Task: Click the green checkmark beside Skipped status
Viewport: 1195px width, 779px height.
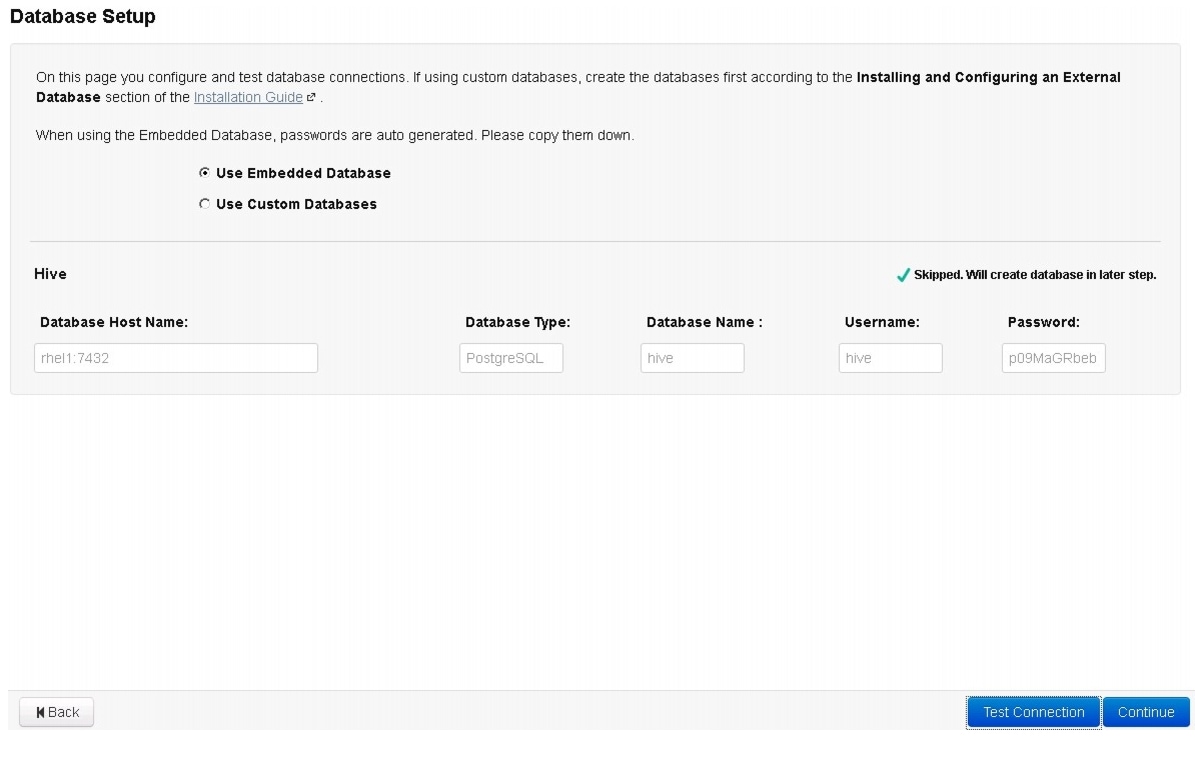Action: tap(903, 275)
